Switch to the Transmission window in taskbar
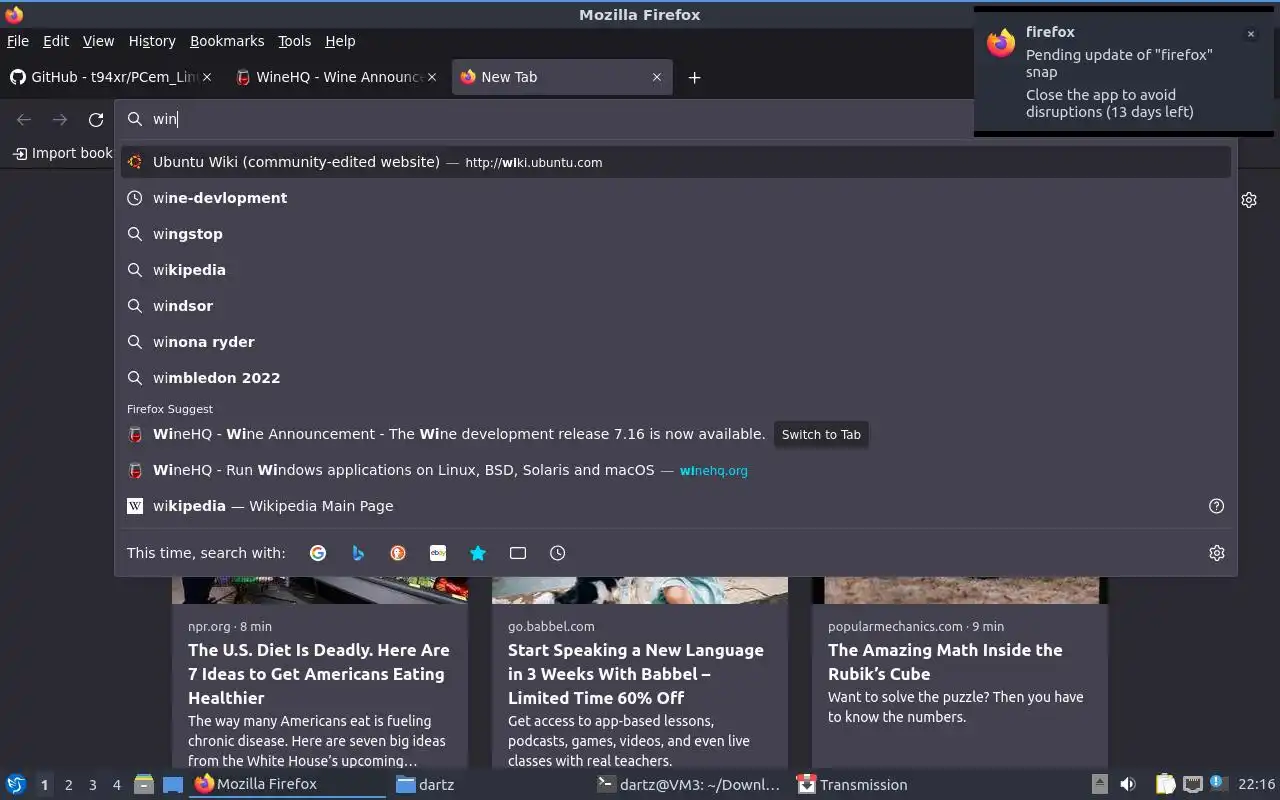 pos(888,785)
